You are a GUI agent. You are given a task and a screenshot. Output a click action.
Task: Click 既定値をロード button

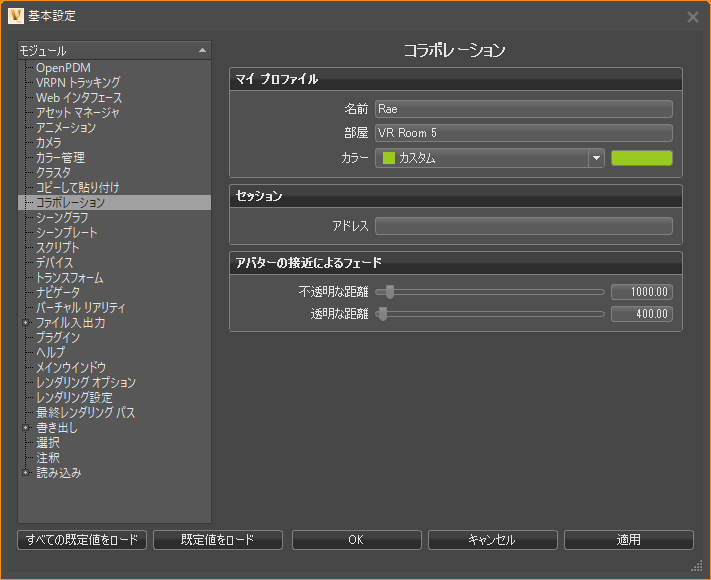[x=218, y=540]
